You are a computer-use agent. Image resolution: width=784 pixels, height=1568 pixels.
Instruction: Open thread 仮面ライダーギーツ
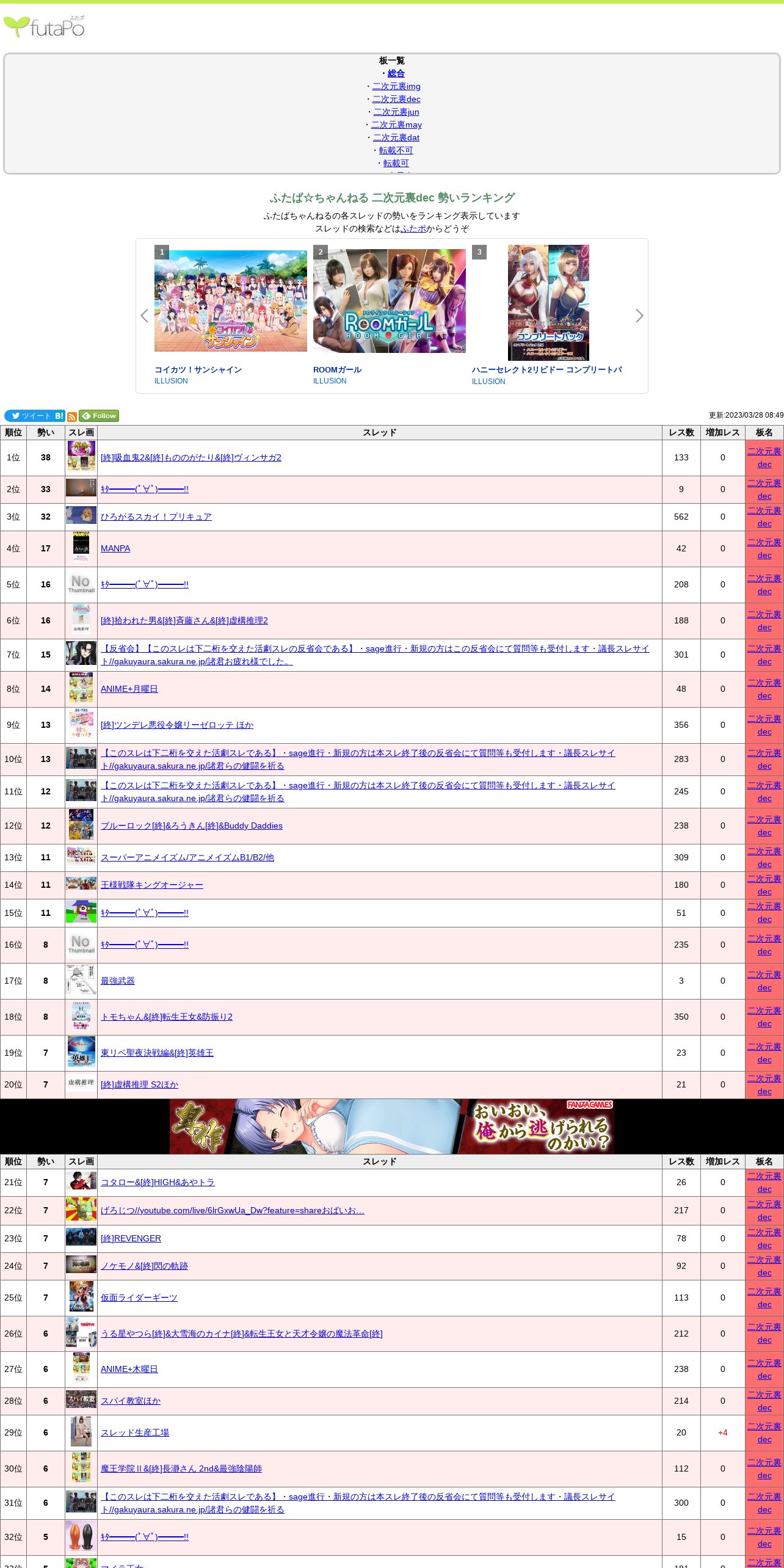pyautogui.click(x=139, y=1298)
